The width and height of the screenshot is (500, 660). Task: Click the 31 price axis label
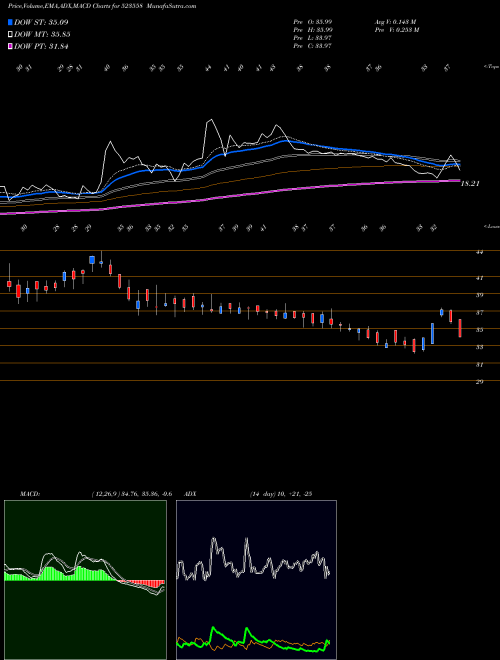[480, 365]
